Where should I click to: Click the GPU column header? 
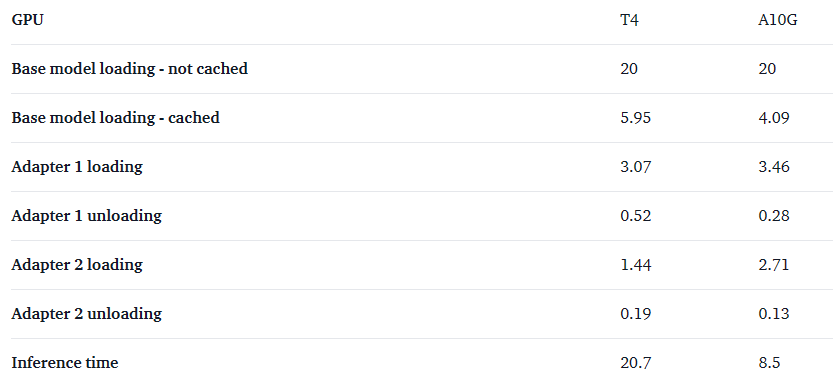click(x=28, y=20)
